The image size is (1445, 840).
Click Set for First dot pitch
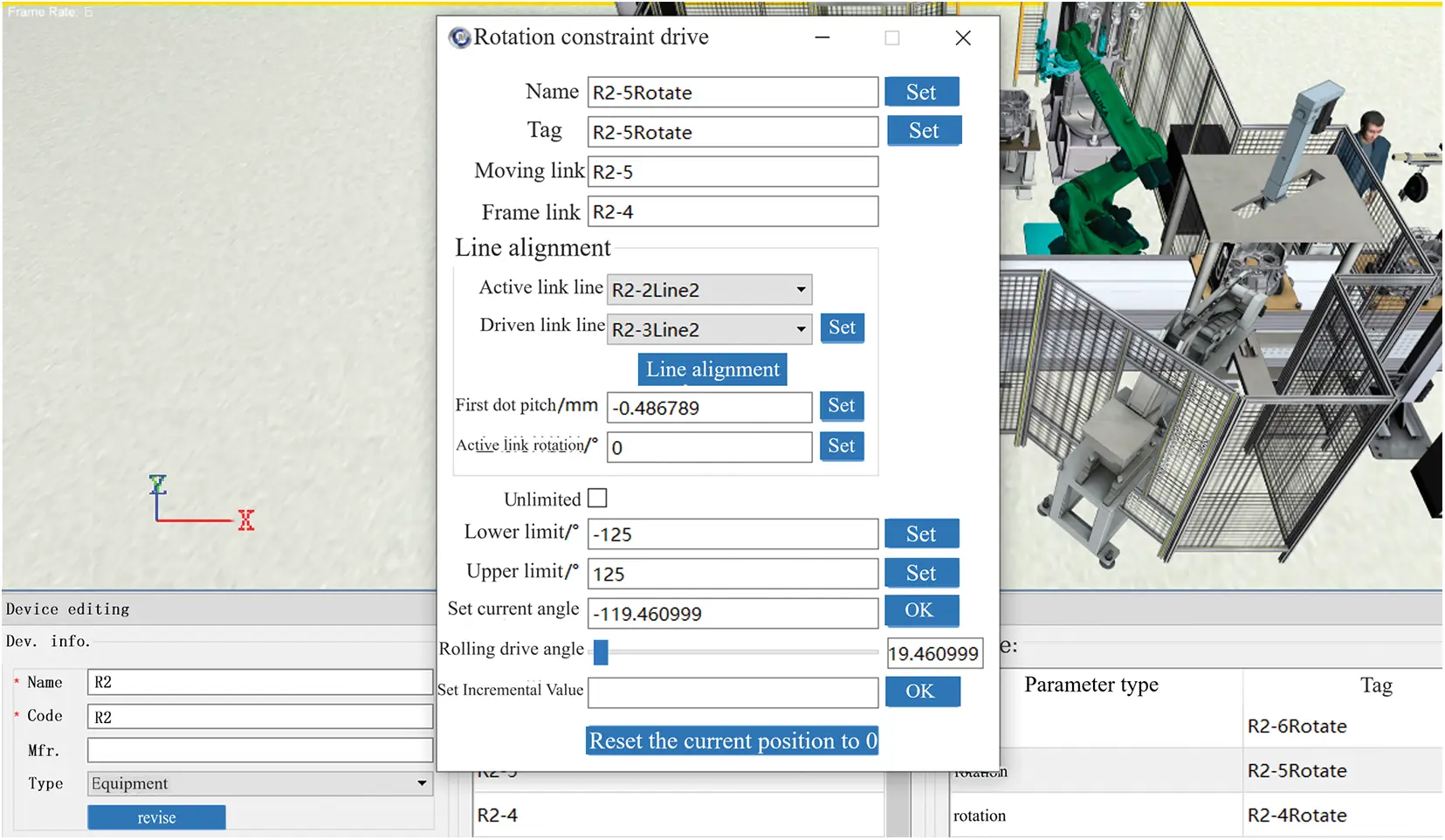pyautogui.click(x=841, y=406)
